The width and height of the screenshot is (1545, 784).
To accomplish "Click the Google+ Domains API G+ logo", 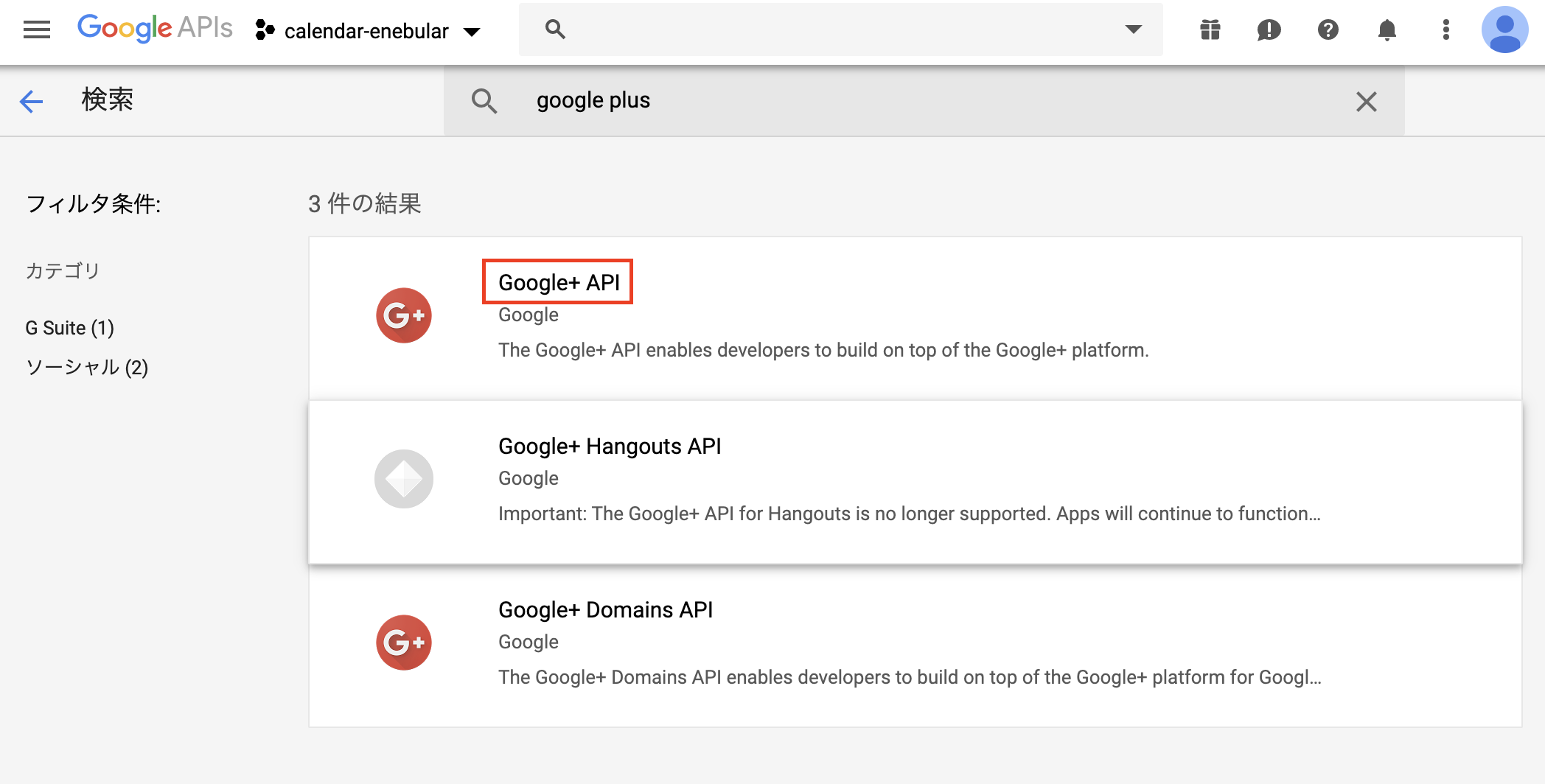I will tap(404, 643).
